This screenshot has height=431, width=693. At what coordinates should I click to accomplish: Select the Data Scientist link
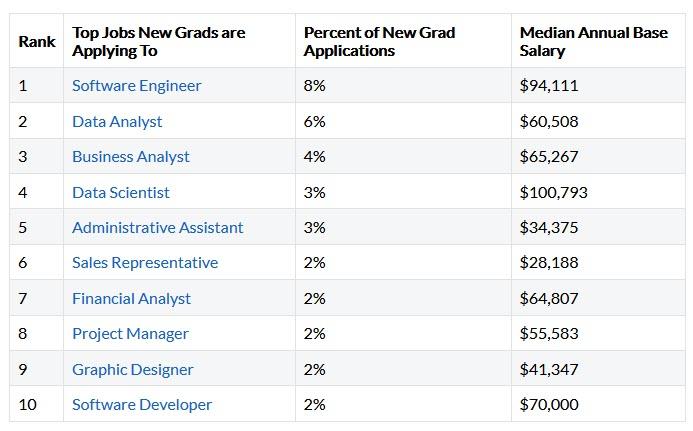coord(121,193)
